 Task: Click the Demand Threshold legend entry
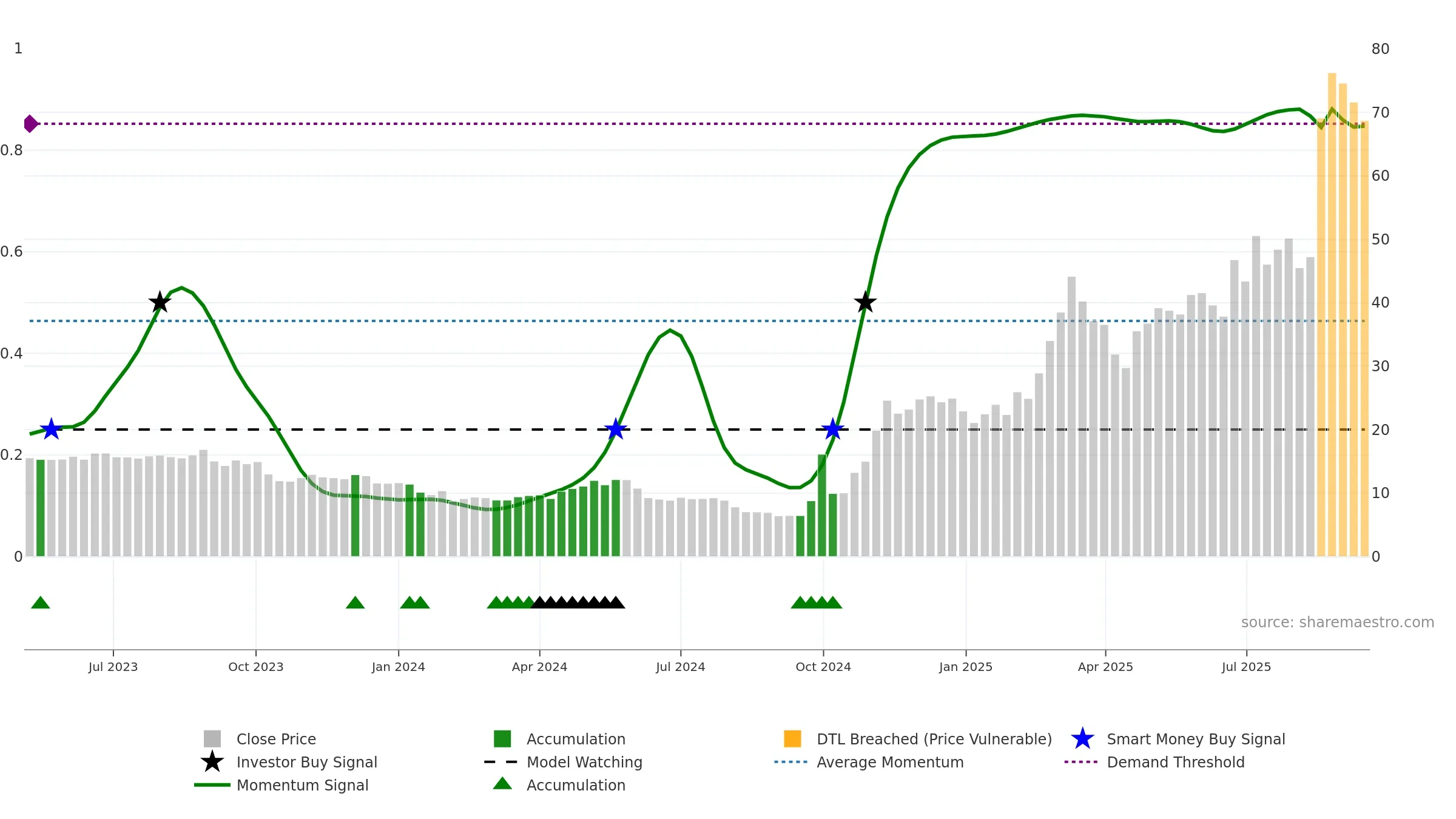[1154, 761]
